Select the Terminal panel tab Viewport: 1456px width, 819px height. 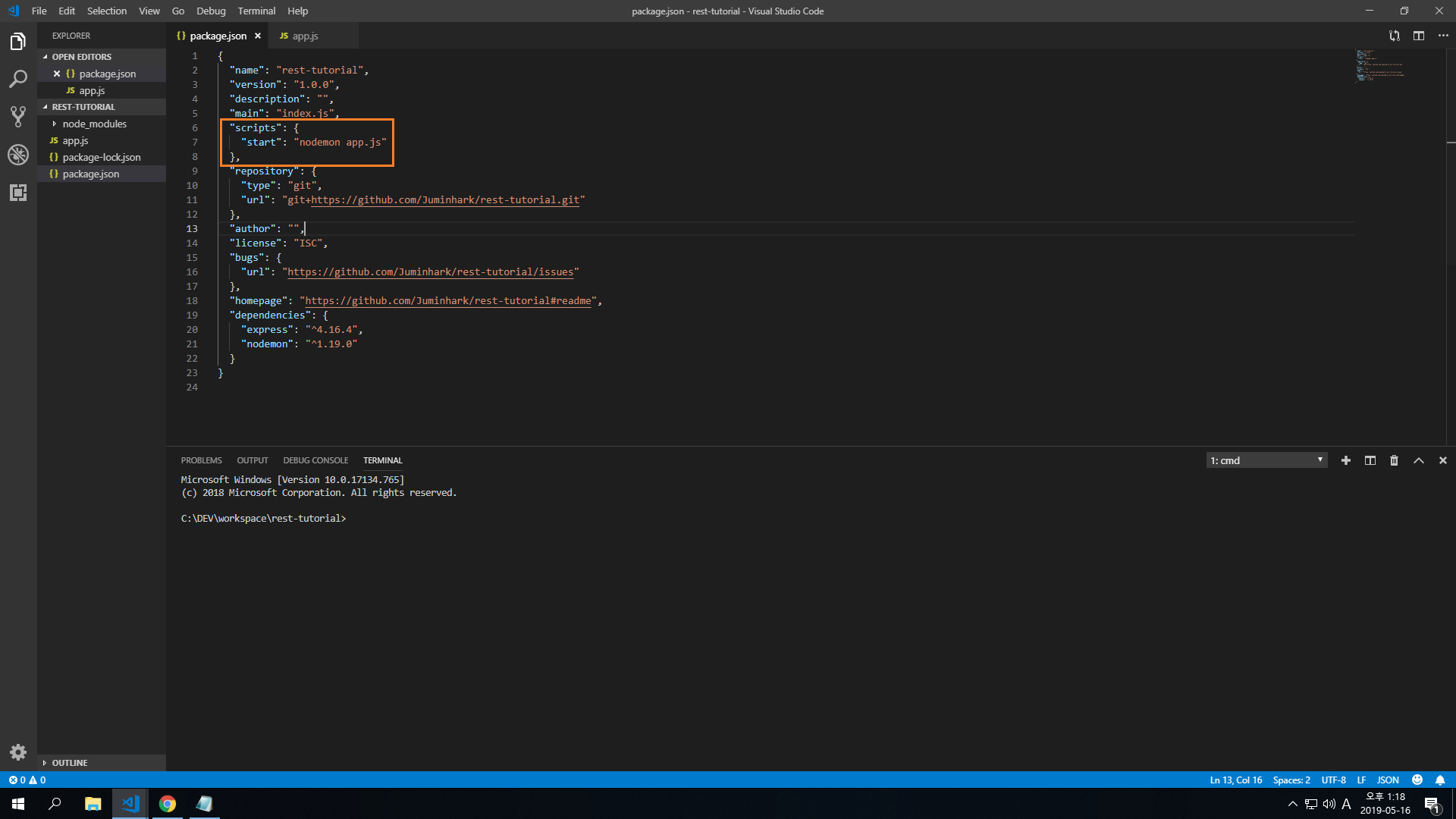tap(382, 460)
